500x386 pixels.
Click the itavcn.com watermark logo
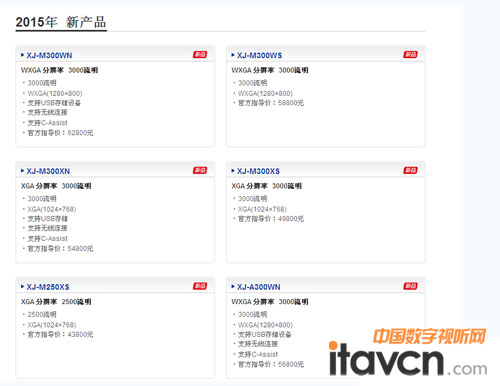(408, 353)
